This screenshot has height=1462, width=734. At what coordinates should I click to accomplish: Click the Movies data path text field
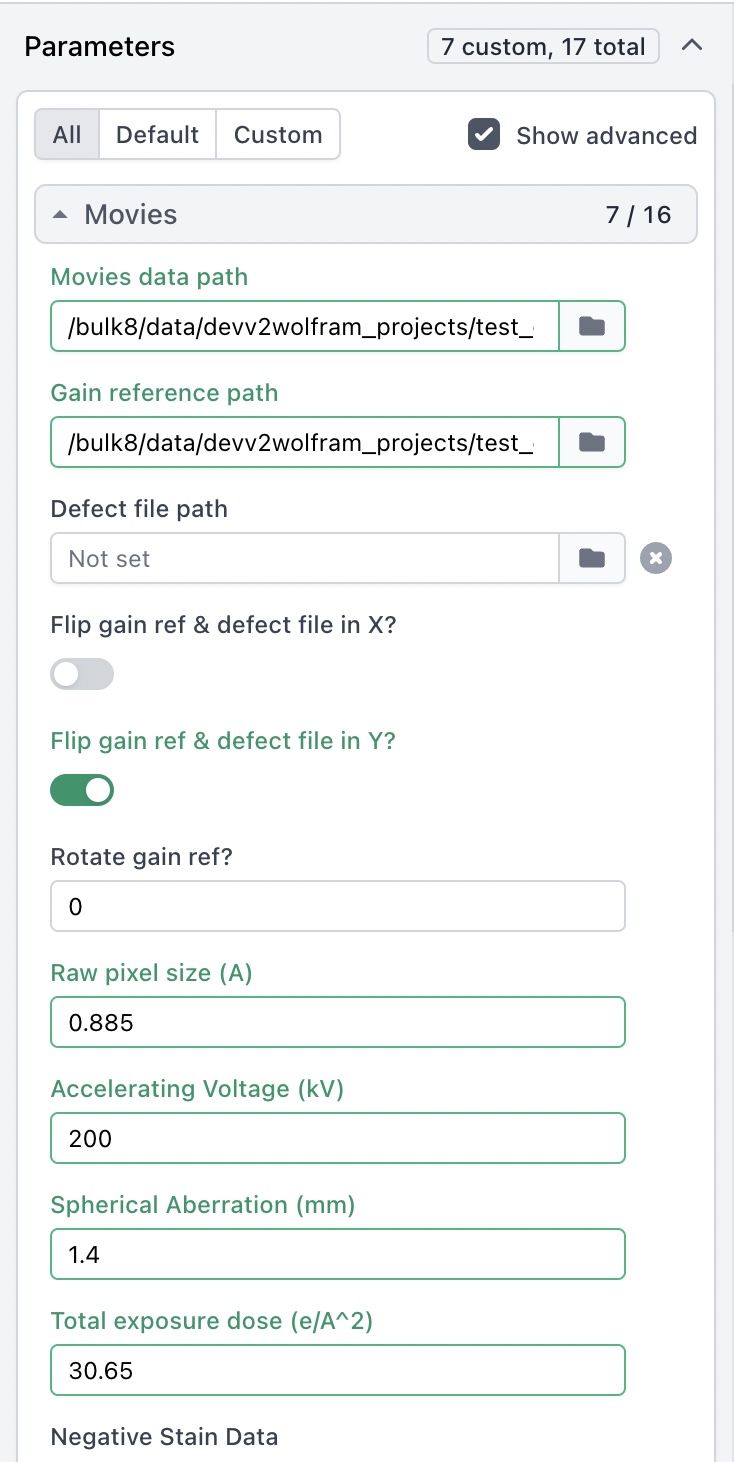[x=304, y=326]
